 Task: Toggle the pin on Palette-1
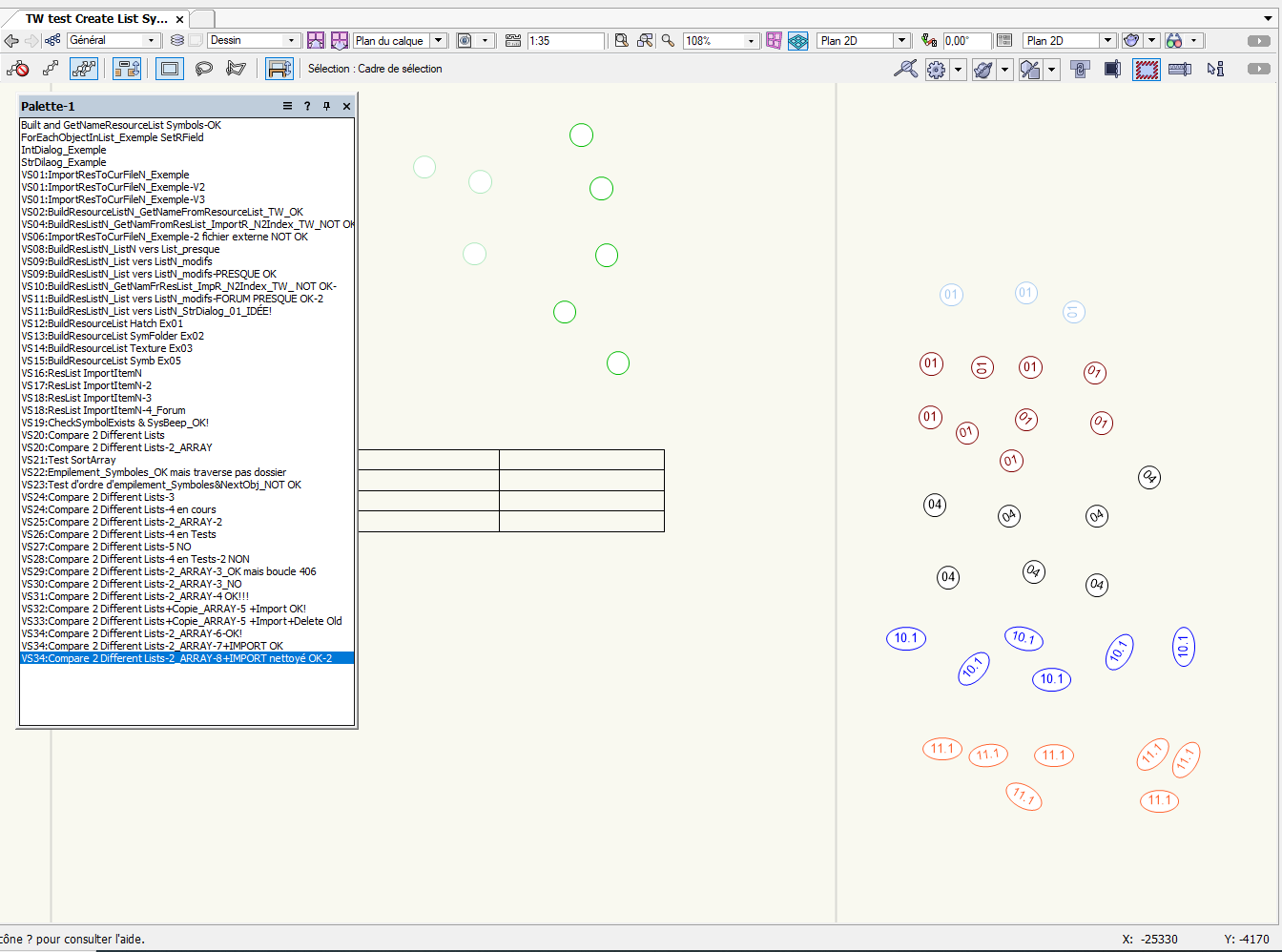point(326,106)
